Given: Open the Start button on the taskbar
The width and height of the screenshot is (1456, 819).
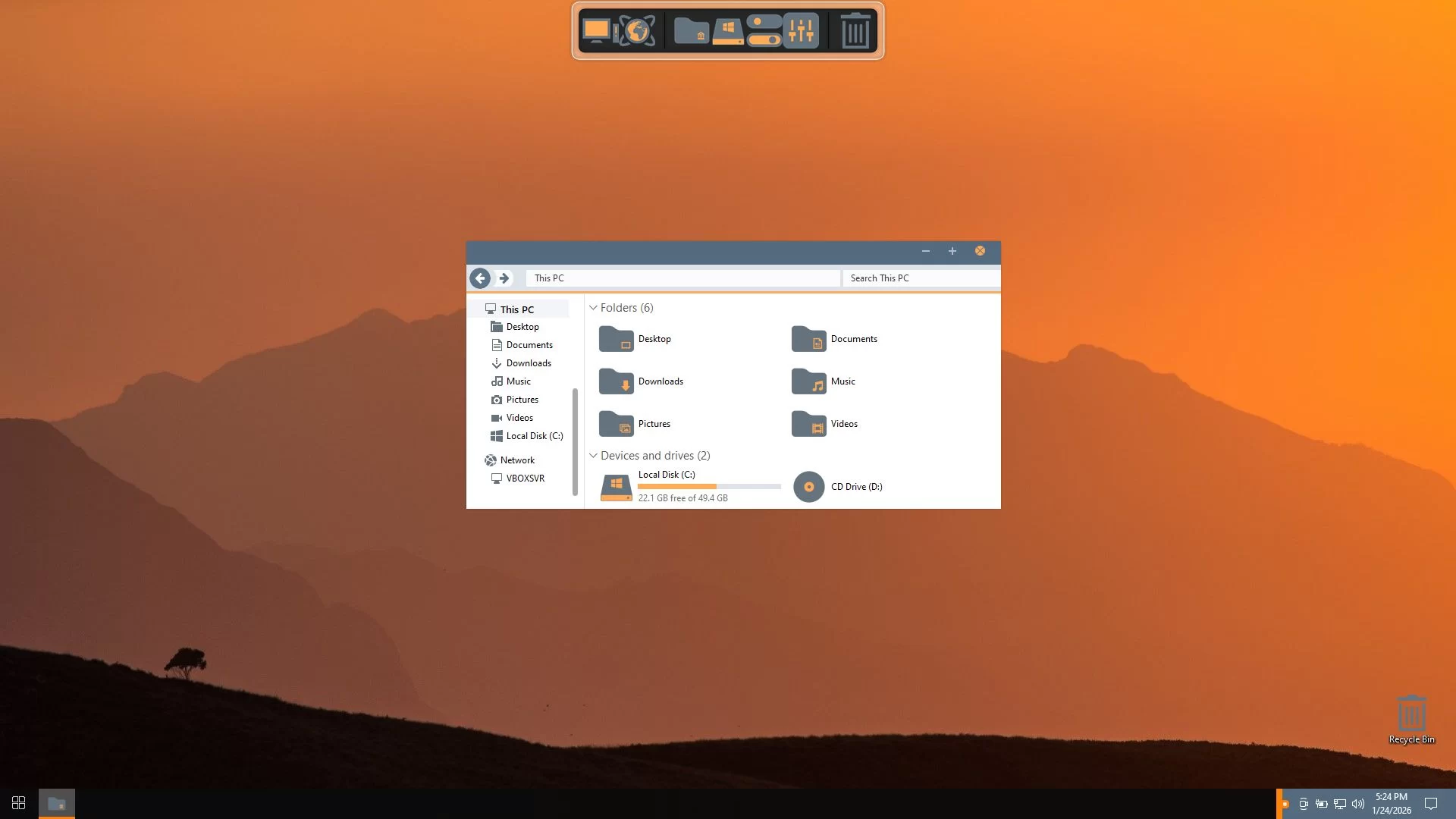Looking at the screenshot, I should tap(19, 803).
